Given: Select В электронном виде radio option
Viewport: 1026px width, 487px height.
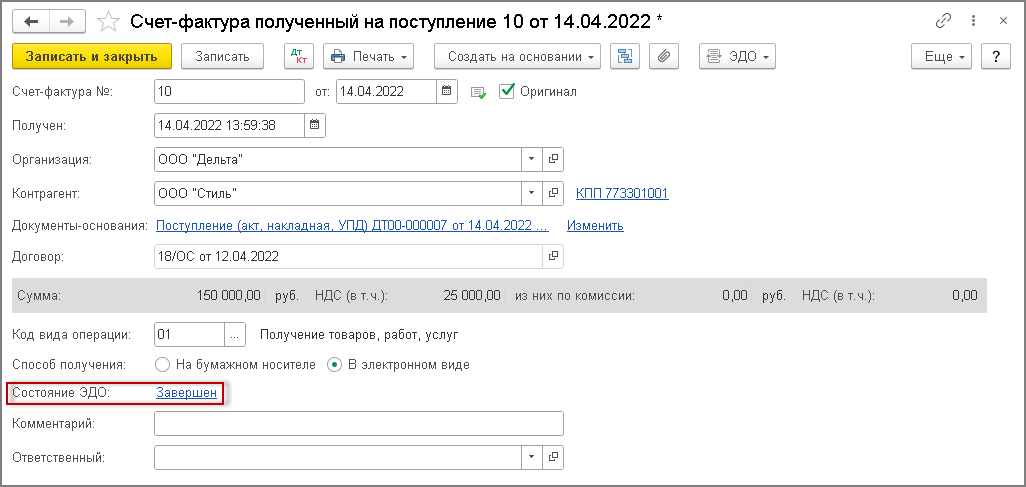Looking at the screenshot, I should click(x=335, y=364).
